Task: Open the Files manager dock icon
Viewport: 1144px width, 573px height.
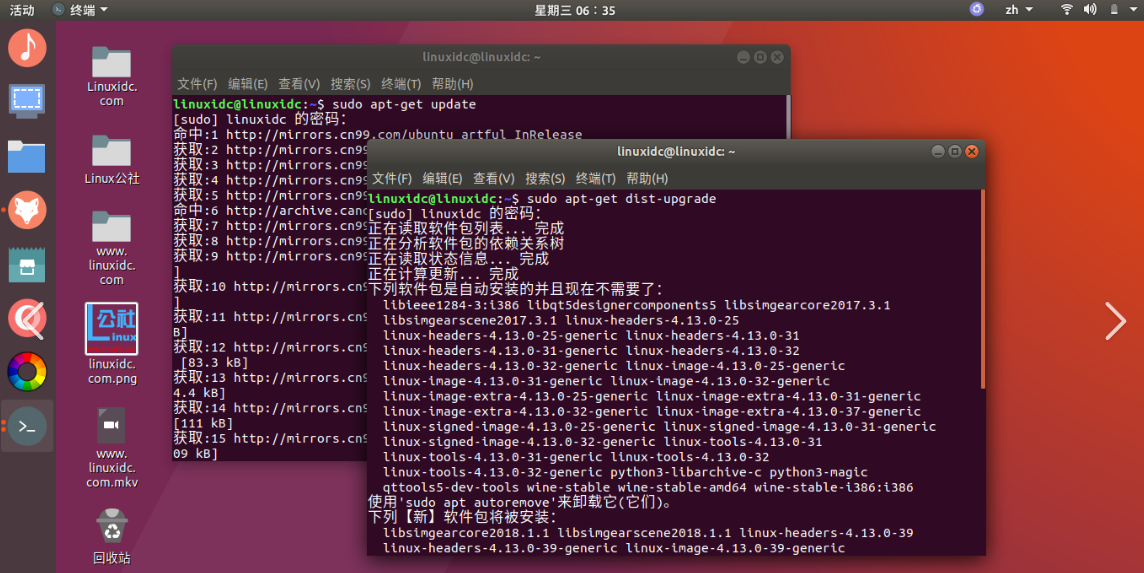Action: [27, 156]
